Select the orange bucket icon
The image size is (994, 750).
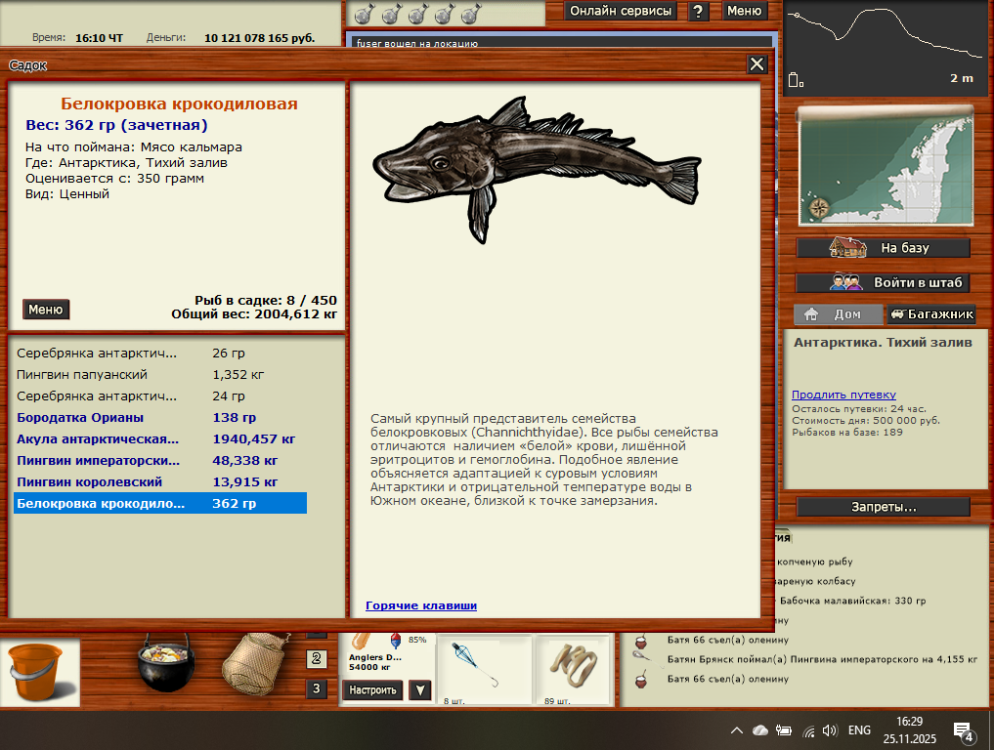point(38,670)
